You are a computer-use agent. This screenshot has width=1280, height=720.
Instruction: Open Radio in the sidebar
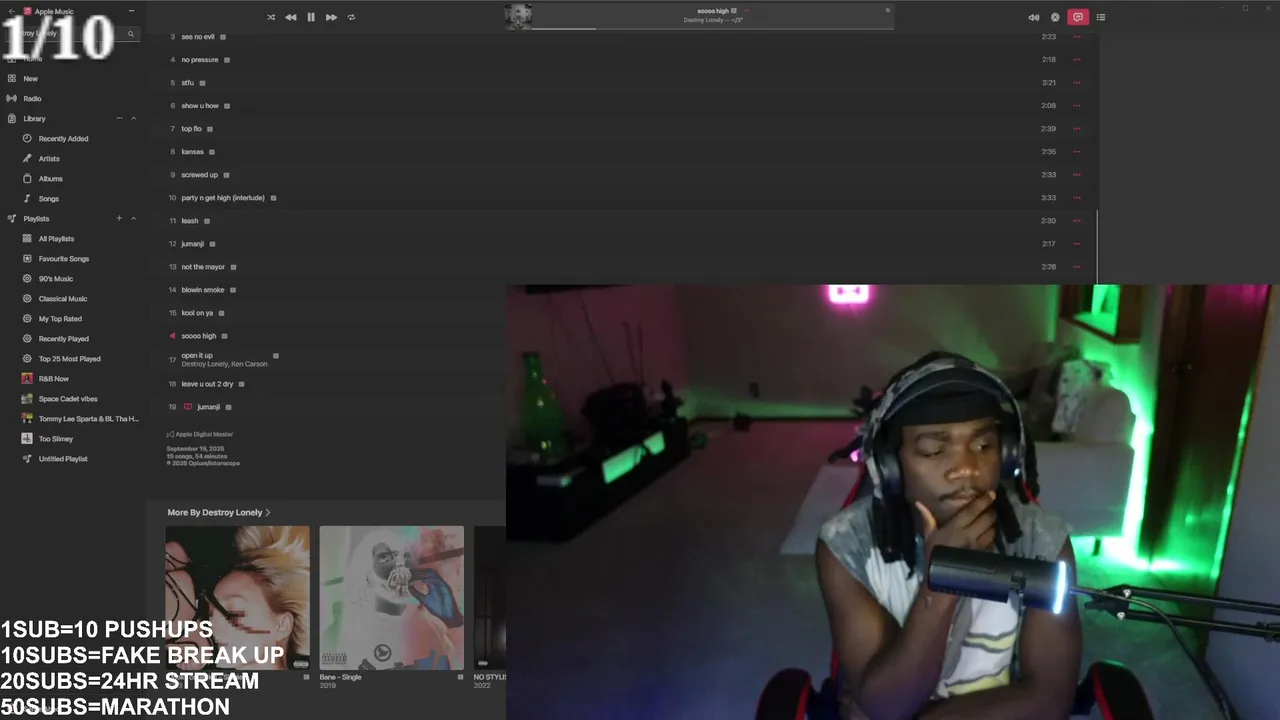(32, 98)
